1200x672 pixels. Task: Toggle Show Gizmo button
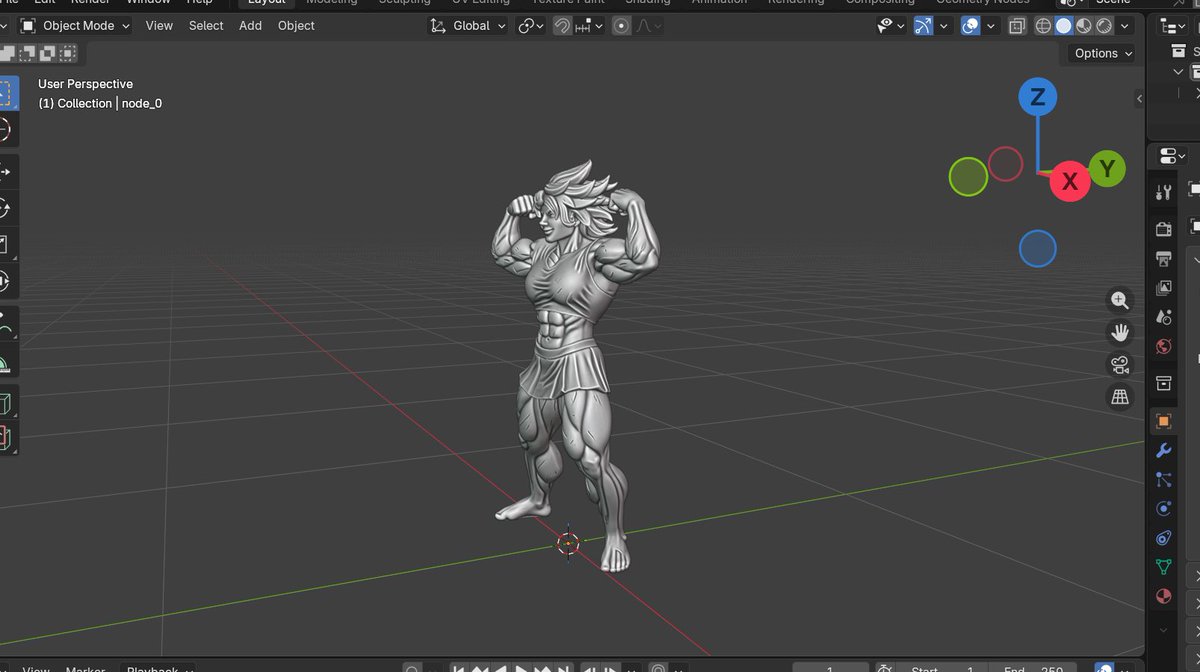(x=923, y=26)
